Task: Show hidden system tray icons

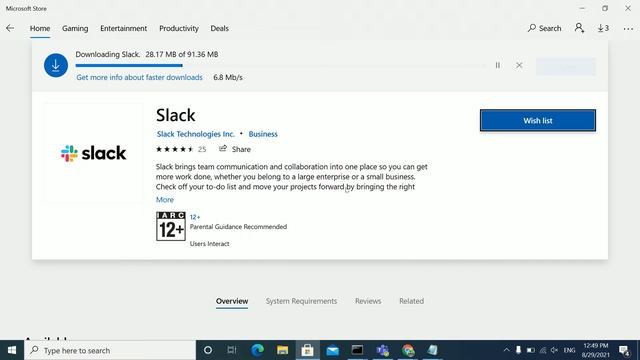Action: click(x=507, y=350)
